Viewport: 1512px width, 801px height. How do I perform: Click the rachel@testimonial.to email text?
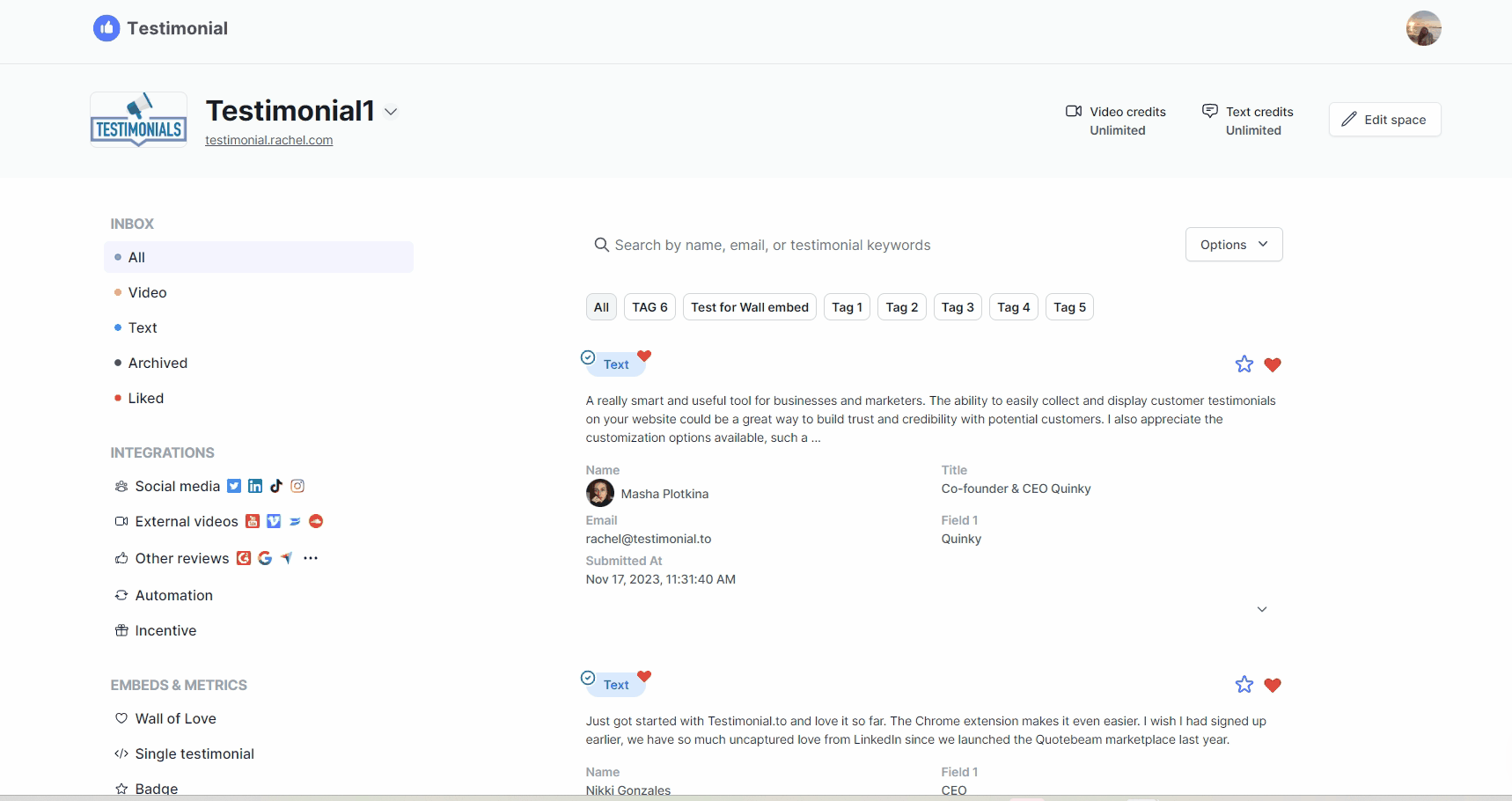click(x=649, y=539)
